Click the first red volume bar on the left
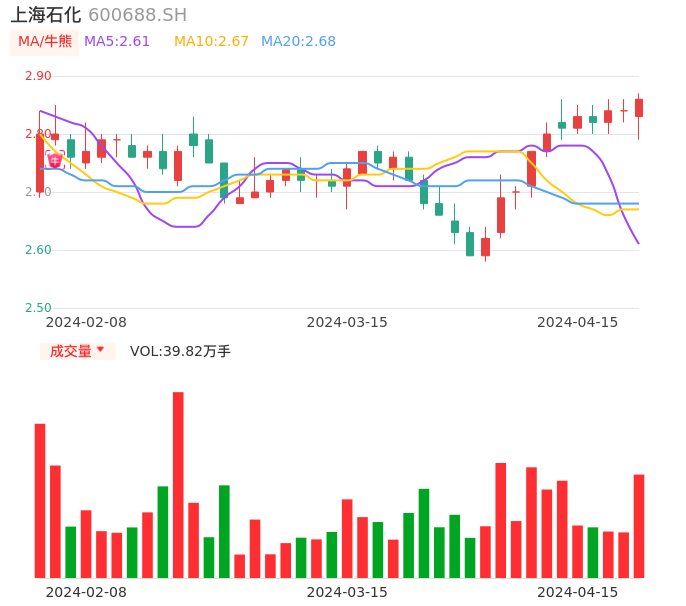Screen dimensions: 686x606 [40, 500]
